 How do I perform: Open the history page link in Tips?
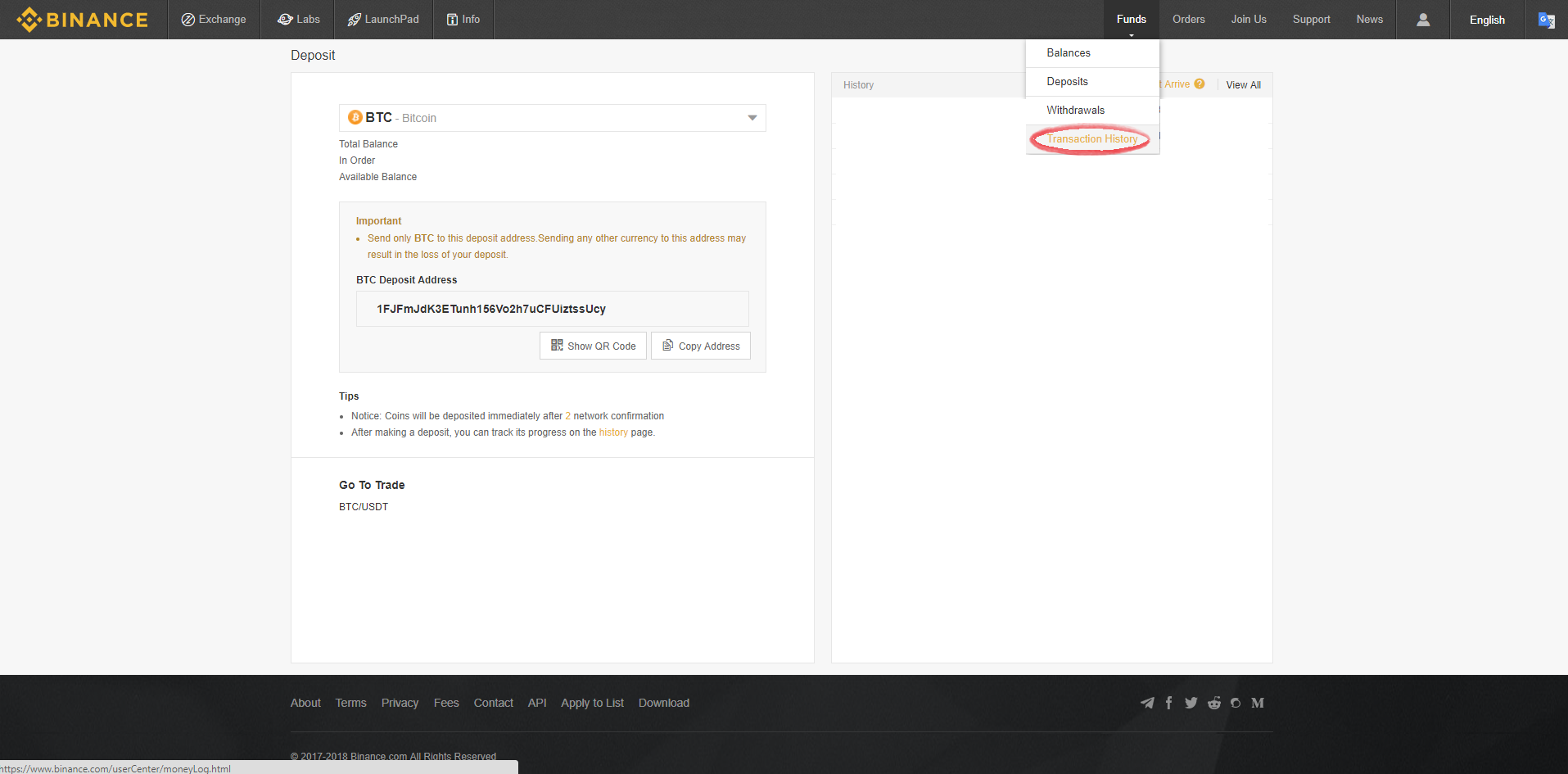613,432
